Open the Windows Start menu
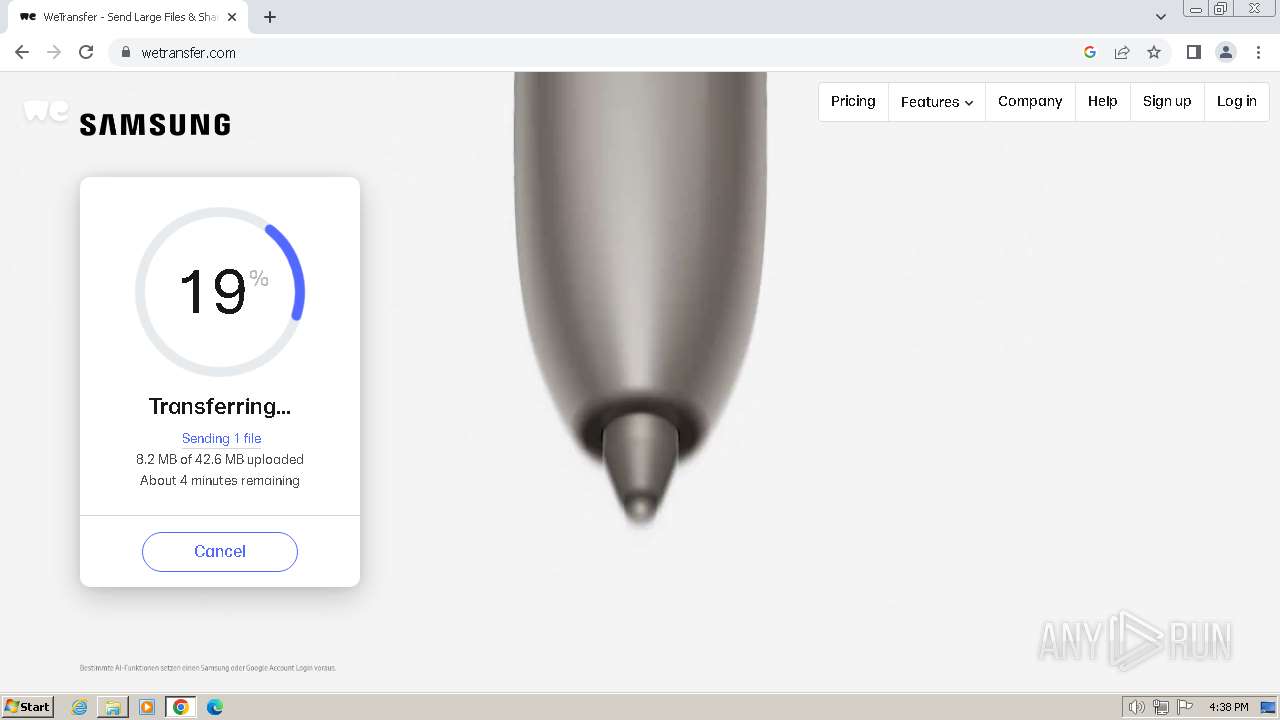1280x720 pixels. pyautogui.click(x=27, y=706)
